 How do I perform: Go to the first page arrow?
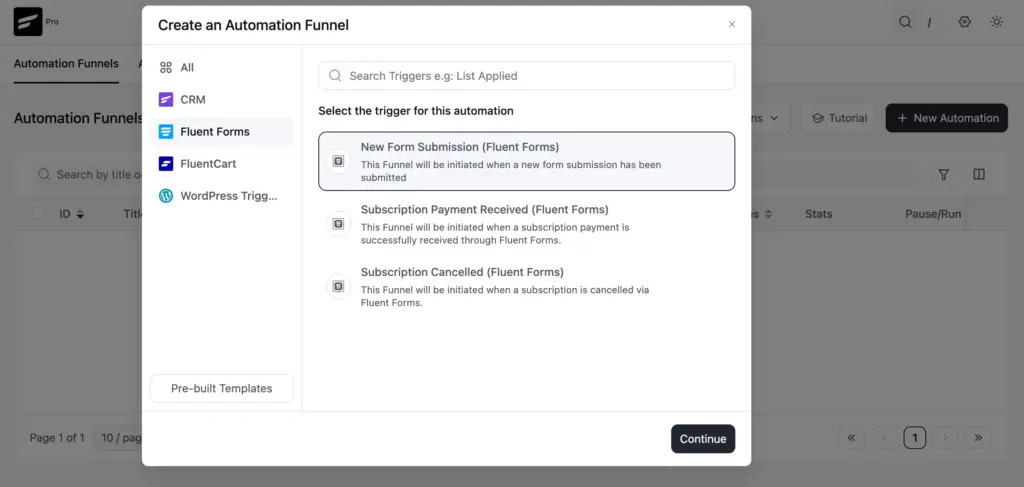pos(851,438)
